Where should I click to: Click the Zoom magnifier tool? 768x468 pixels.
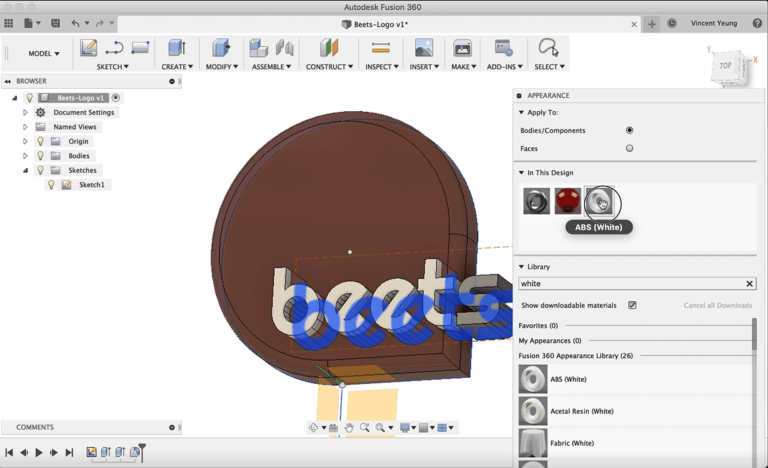(364, 427)
